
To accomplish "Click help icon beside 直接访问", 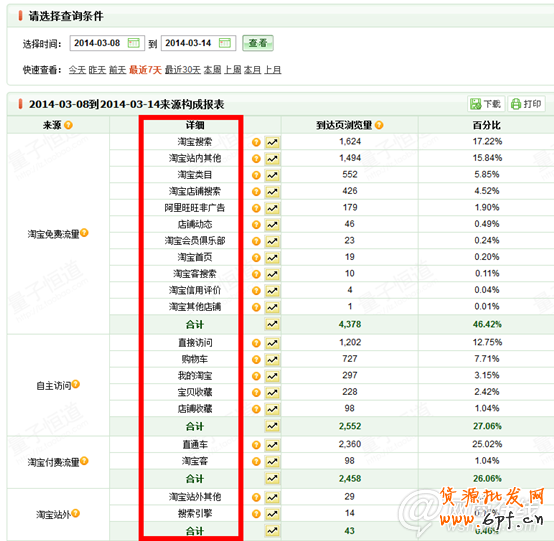I will [x=256, y=343].
